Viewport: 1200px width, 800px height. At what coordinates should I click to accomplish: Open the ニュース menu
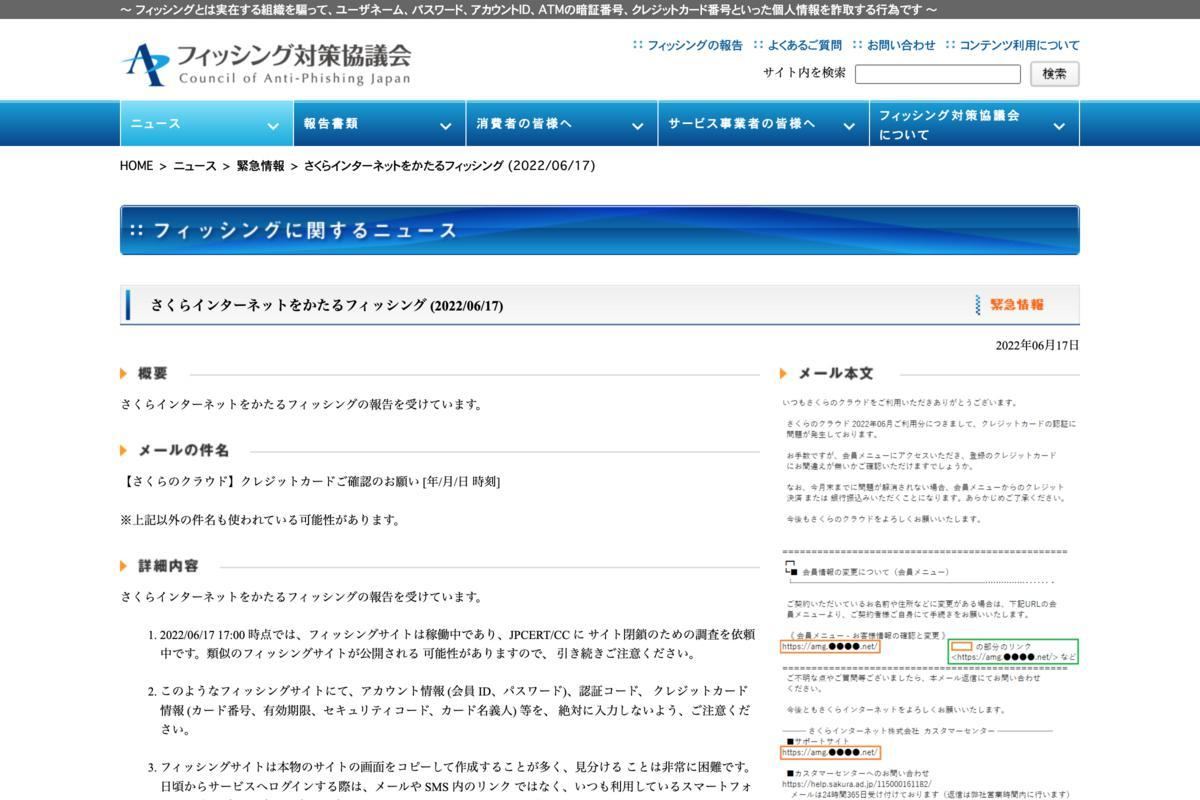(x=206, y=124)
